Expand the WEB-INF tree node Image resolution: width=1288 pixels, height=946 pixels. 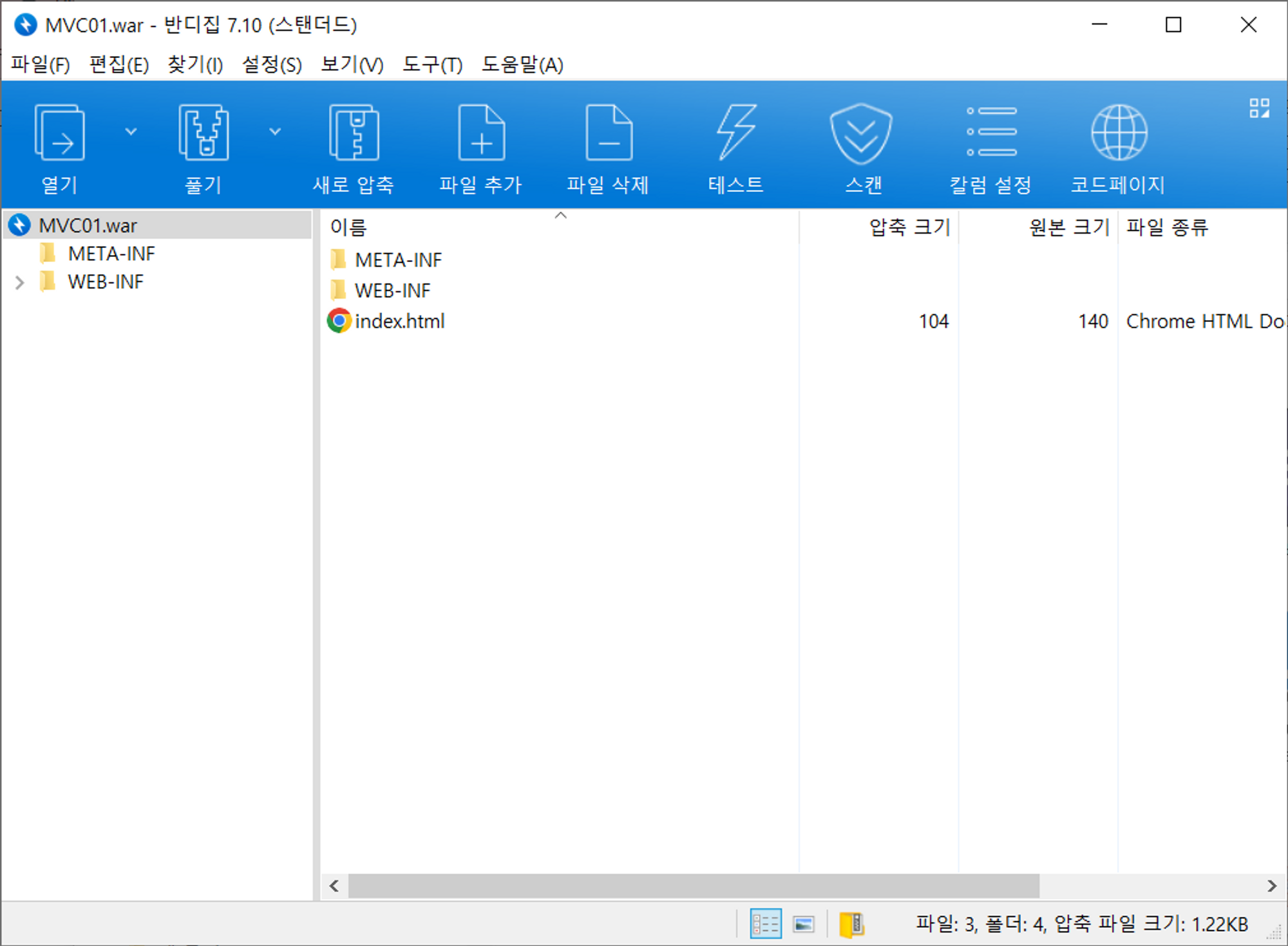[x=20, y=282]
